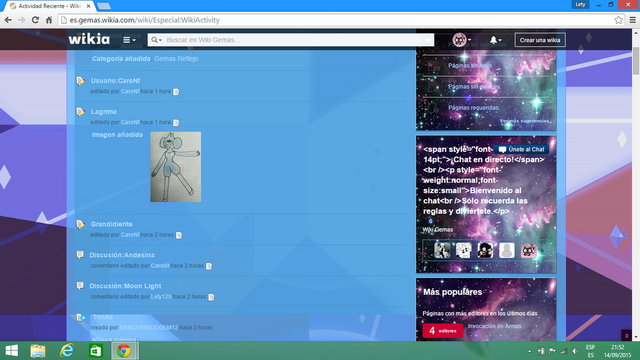Open the Discusión:Moon Light link

[x=125, y=286]
